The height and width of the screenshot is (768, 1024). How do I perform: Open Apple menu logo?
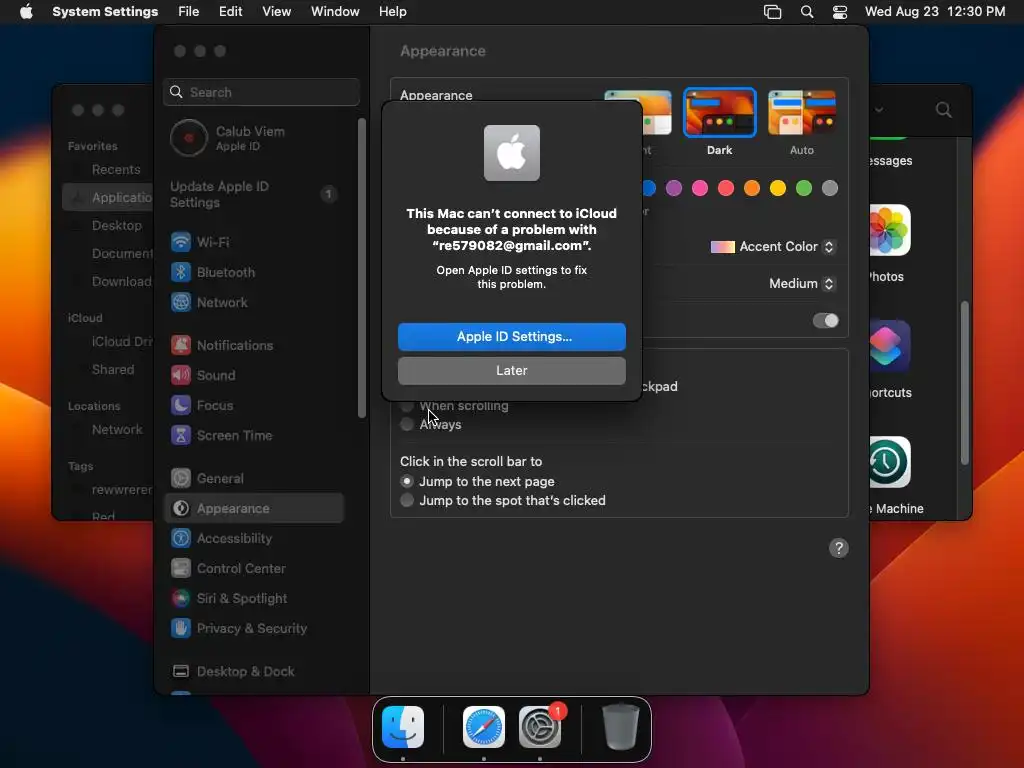coord(26,12)
